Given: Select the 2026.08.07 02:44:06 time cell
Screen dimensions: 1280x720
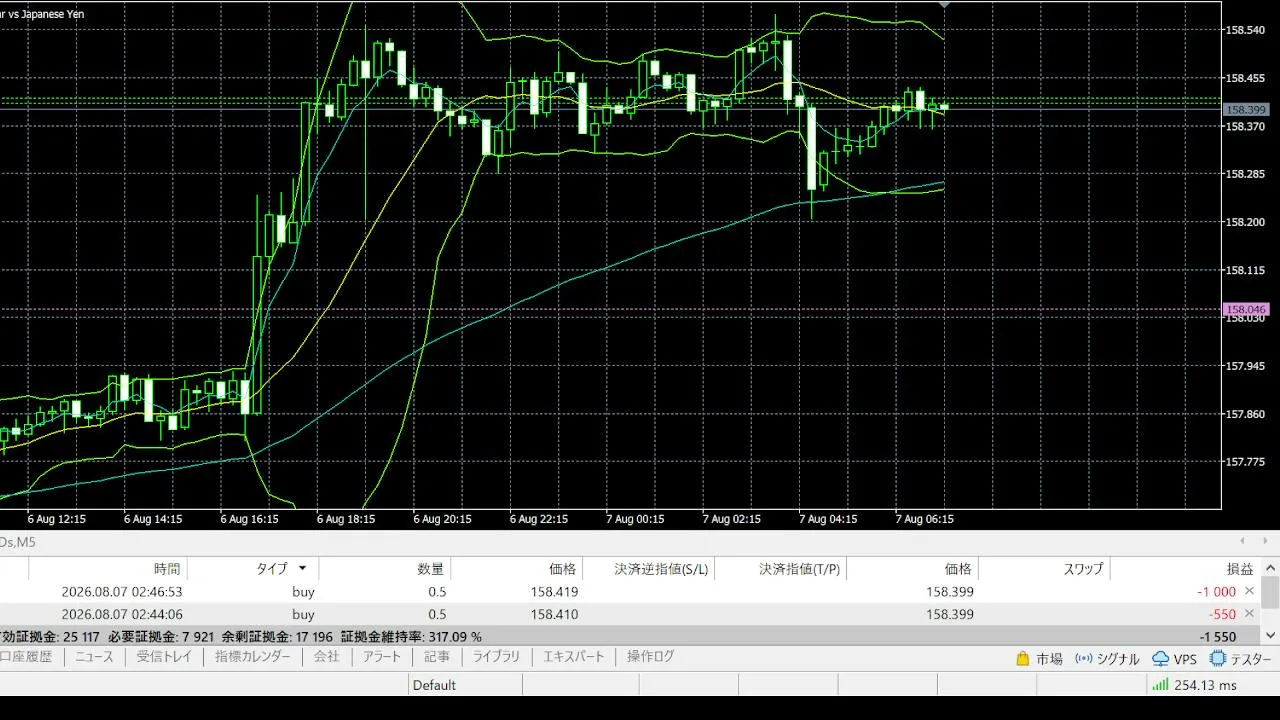Looking at the screenshot, I should (x=122, y=614).
